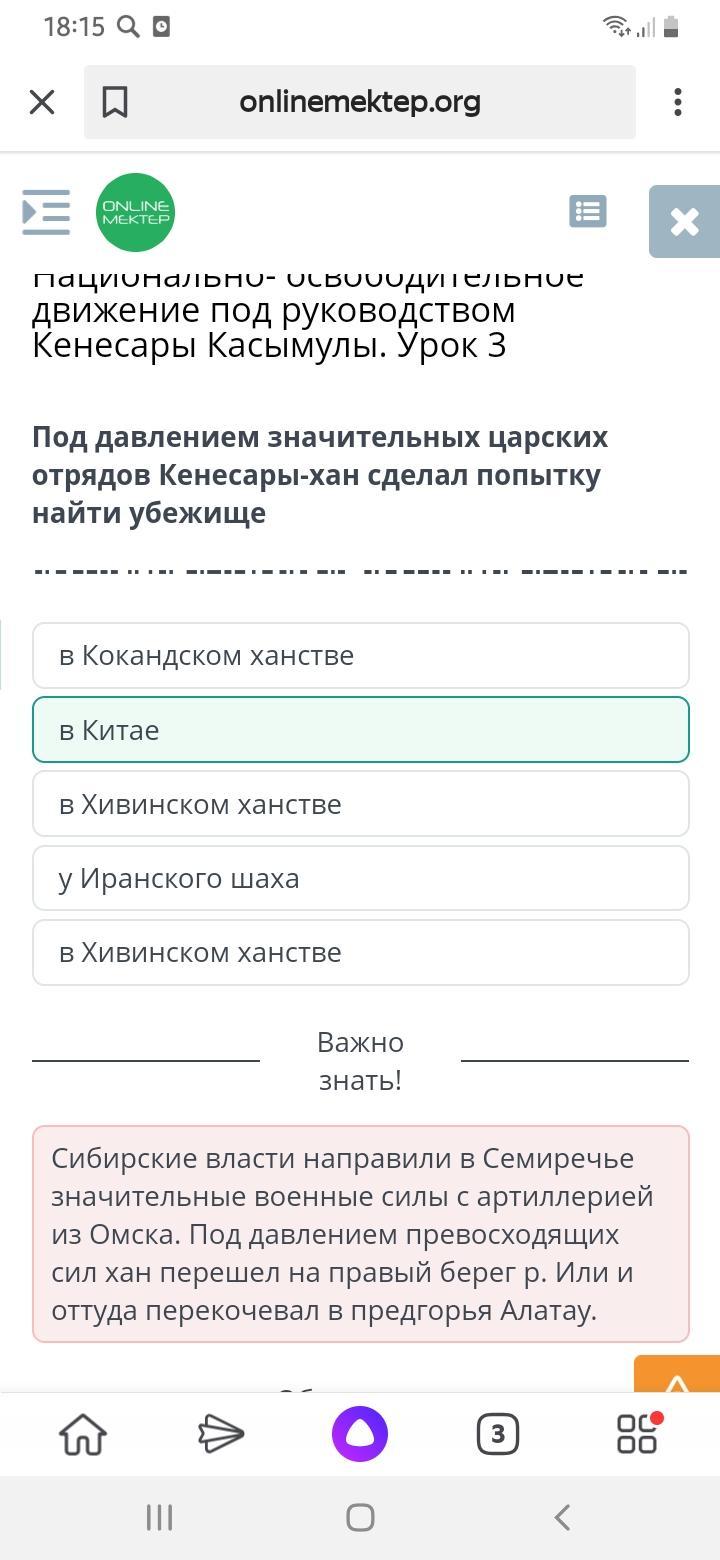Image resolution: width=720 pixels, height=1560 pixels.
Task: Open the lesson list icon
Action: [x=587, y=211]
